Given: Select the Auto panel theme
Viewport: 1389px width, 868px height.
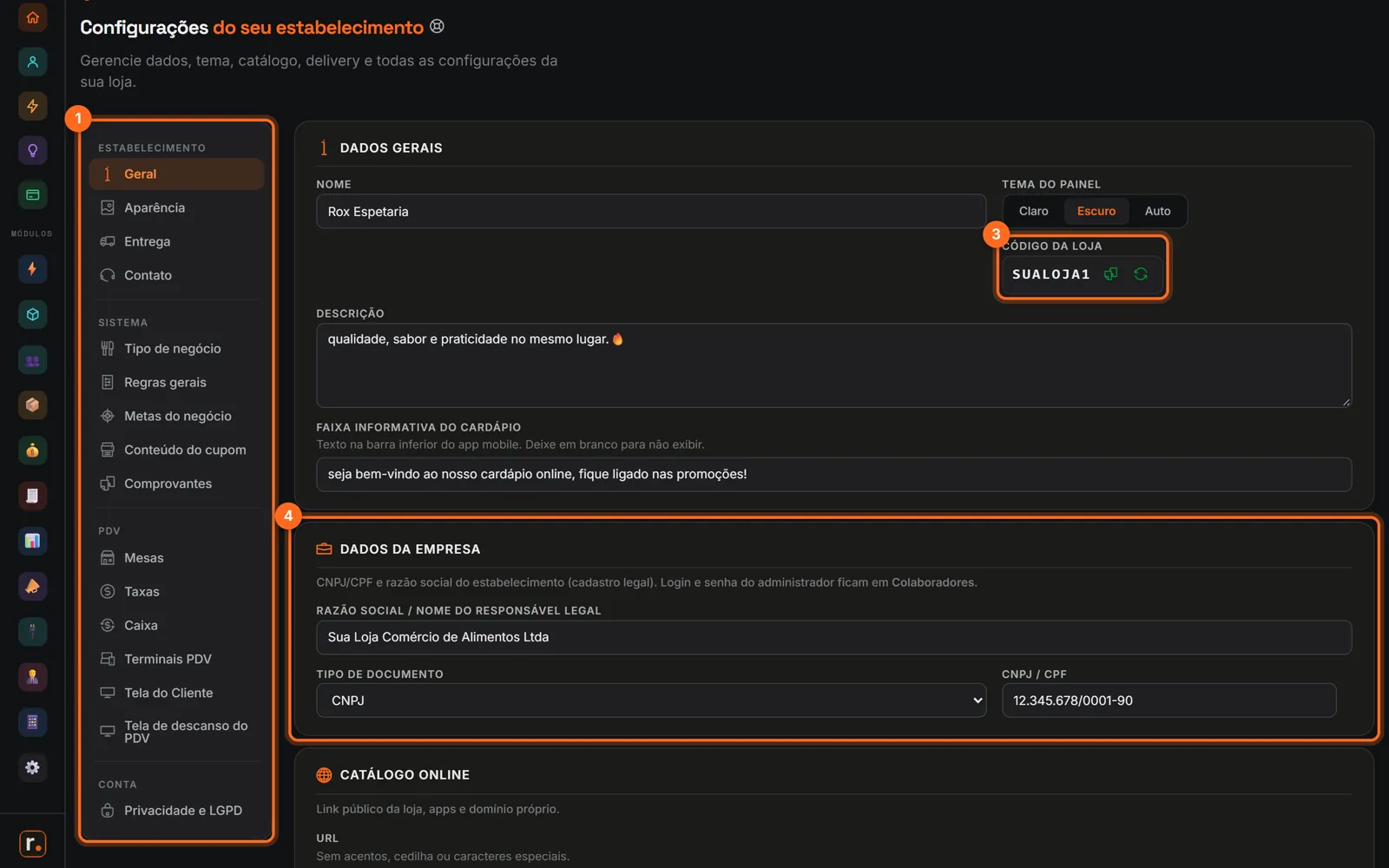Looking at the screenshot, I should coord(1157,211).
